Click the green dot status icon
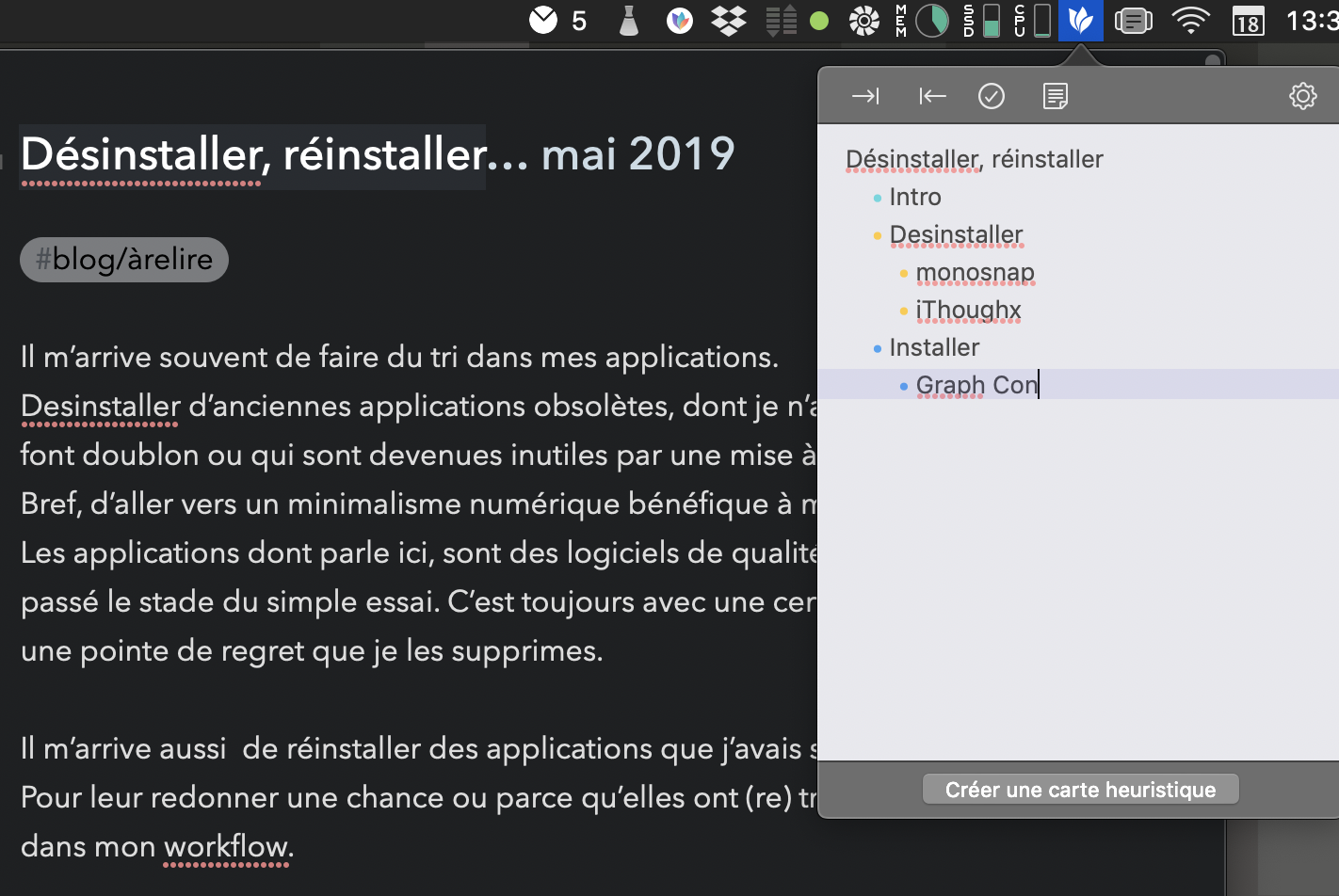Image resolution: width=1339 pixels, height=896 pixels. click(x=819, y=21)
